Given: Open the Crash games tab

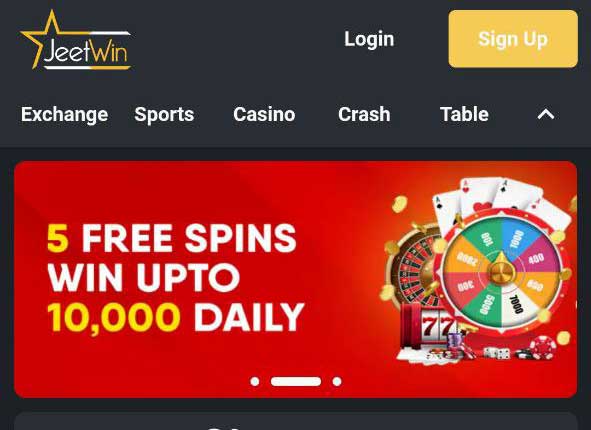Looking at the screenshot, I should pos(364,114).
